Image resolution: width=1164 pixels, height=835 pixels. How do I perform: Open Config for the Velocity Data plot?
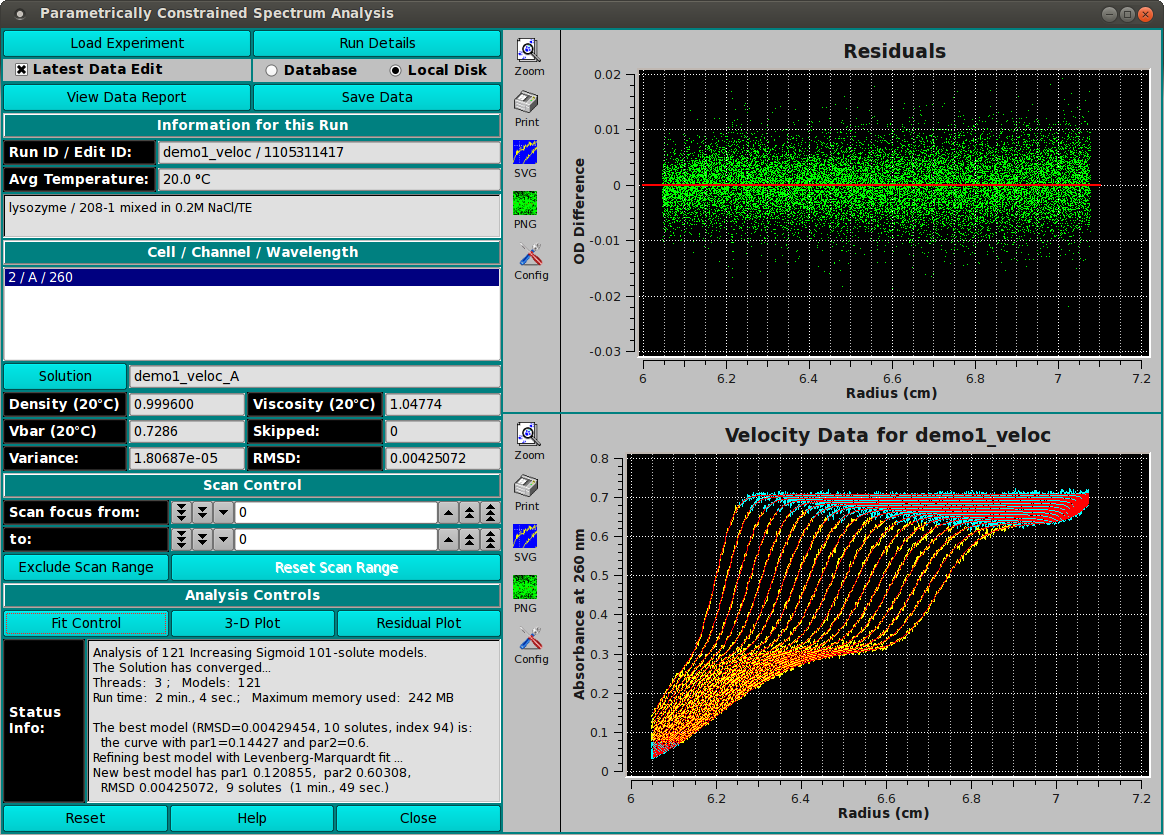click(x=530, y=639)
